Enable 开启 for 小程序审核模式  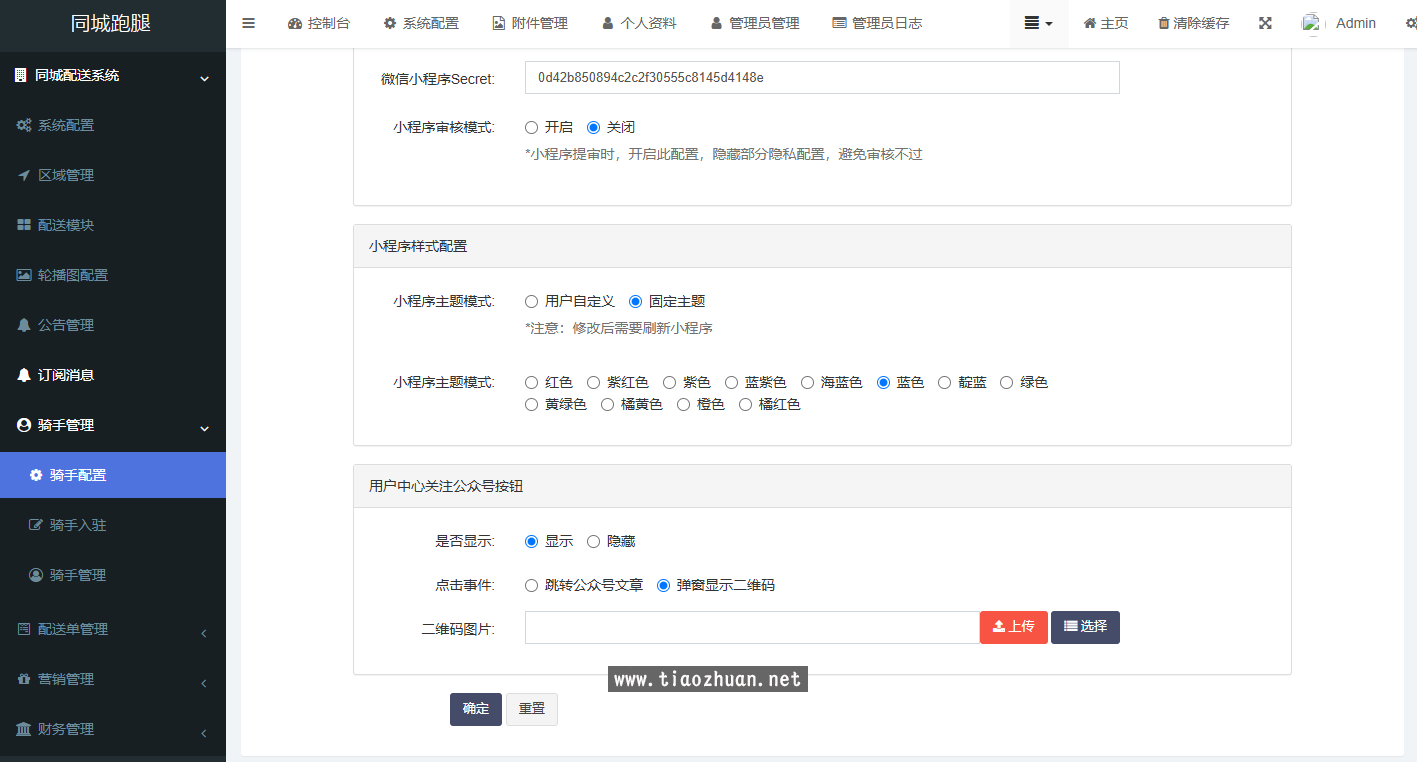point(532,128)
